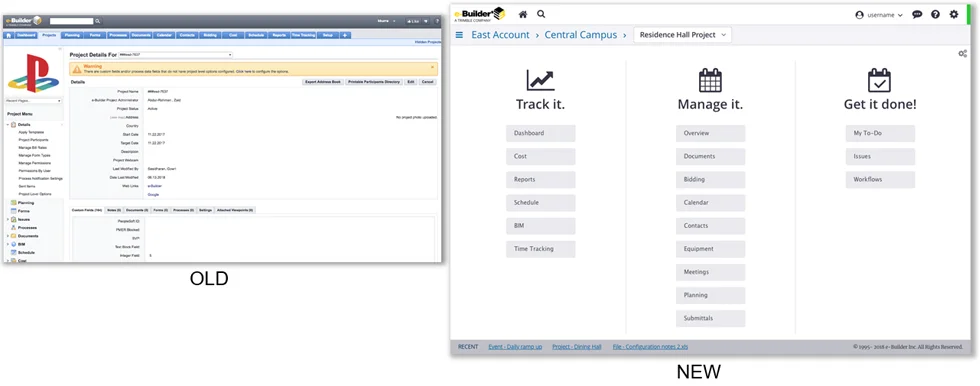Click the Dashboard button under Track it
This screenshot has height=386, width=980.
541,133
